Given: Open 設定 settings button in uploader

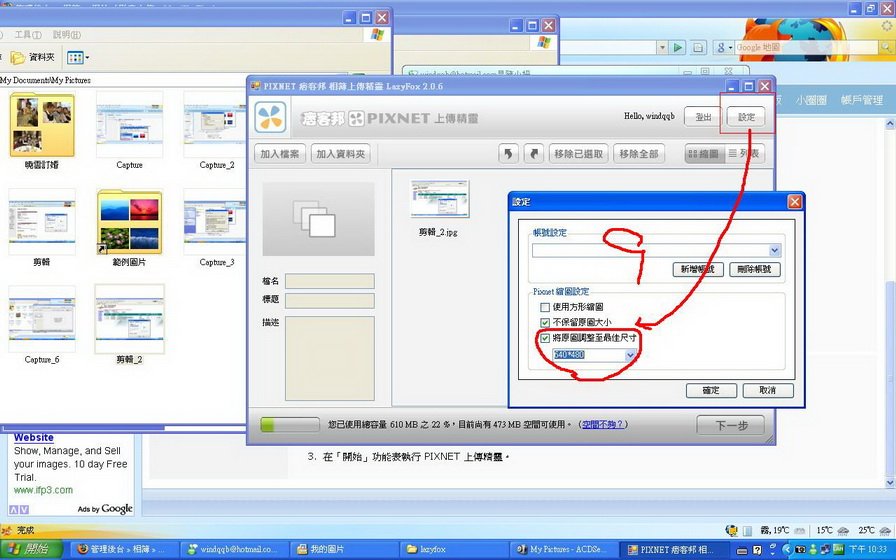Looking at the screenshot, I should pos(746,117).
